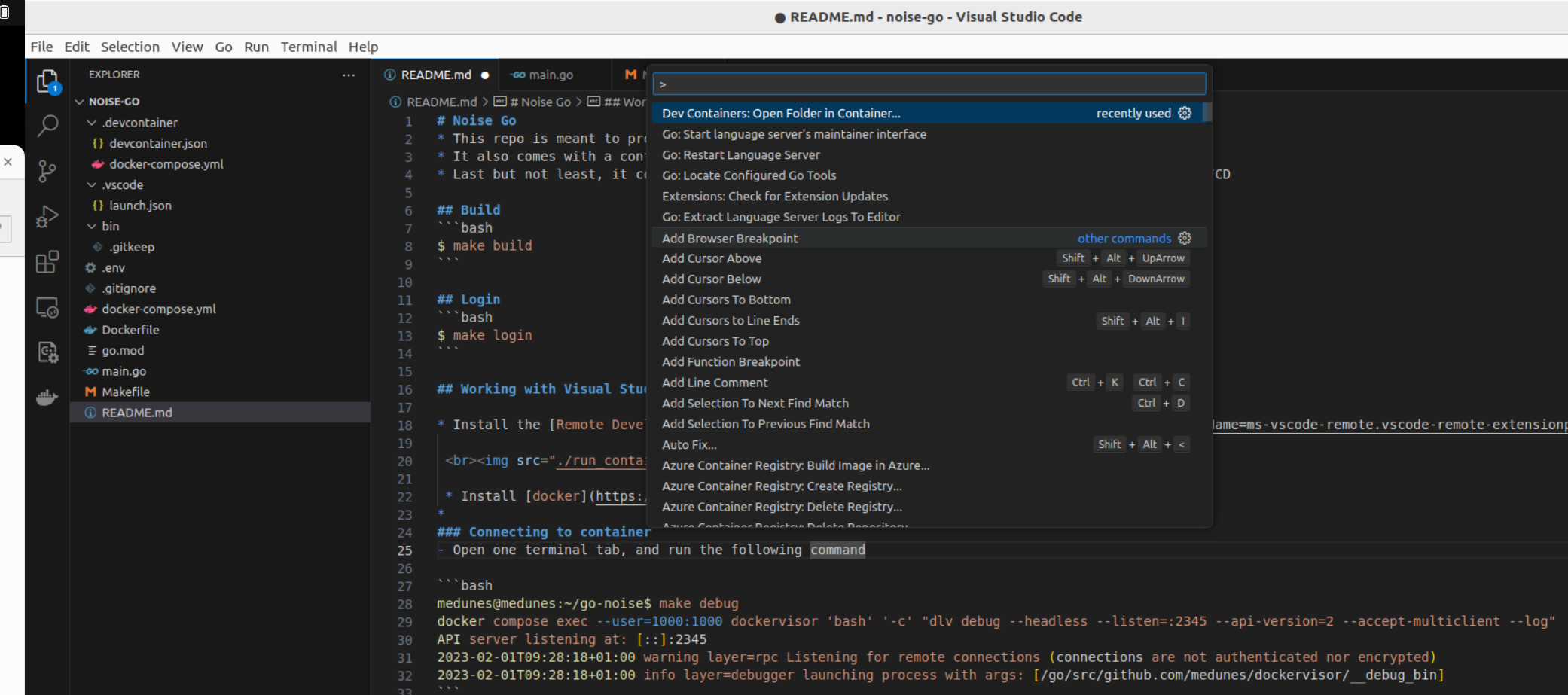Screen dimensions: 1568x695
Task: Open the Extensions view icon
Action: click(x=47, y=262)
